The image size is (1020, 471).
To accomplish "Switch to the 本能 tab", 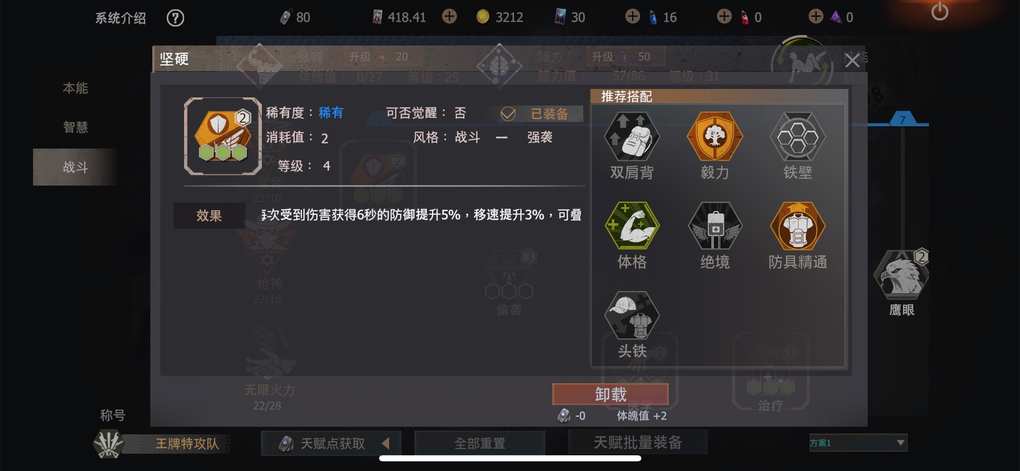I will [75, 88].
